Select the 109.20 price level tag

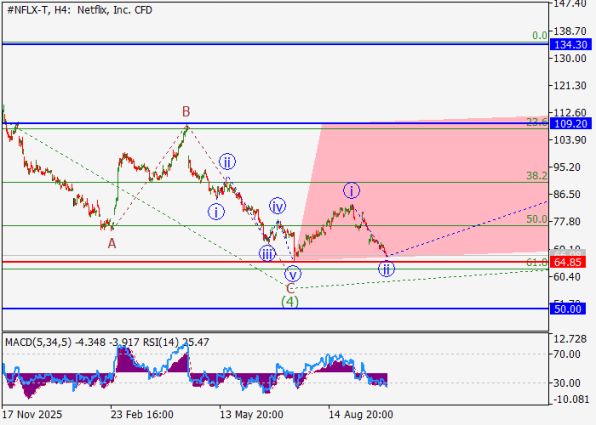pyautogui.click(x=570, y=124)
